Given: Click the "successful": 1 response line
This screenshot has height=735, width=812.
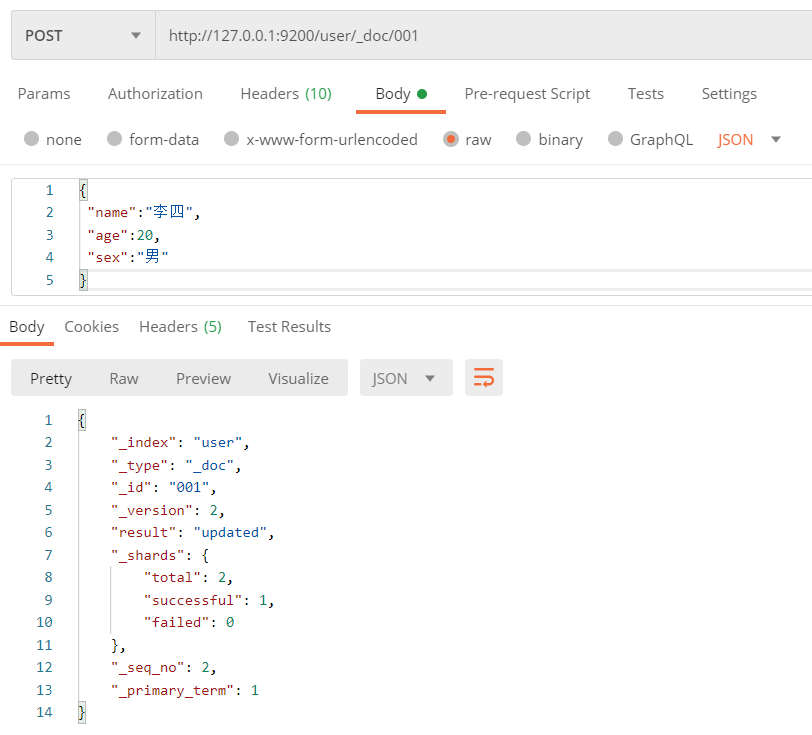Looking at the screenshot, I should point(209,600).
